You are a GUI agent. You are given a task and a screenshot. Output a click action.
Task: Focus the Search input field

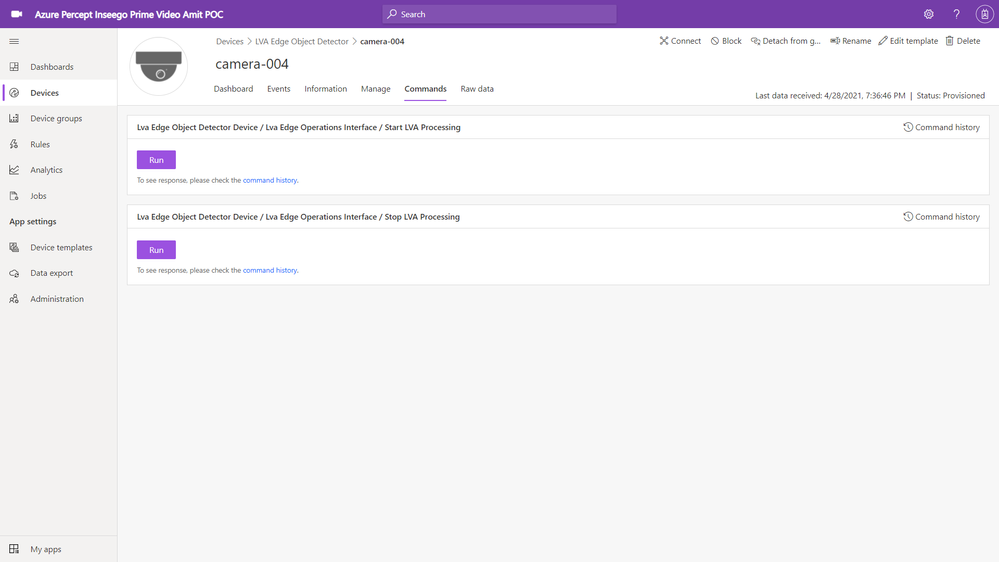click(x=500, y=14)
